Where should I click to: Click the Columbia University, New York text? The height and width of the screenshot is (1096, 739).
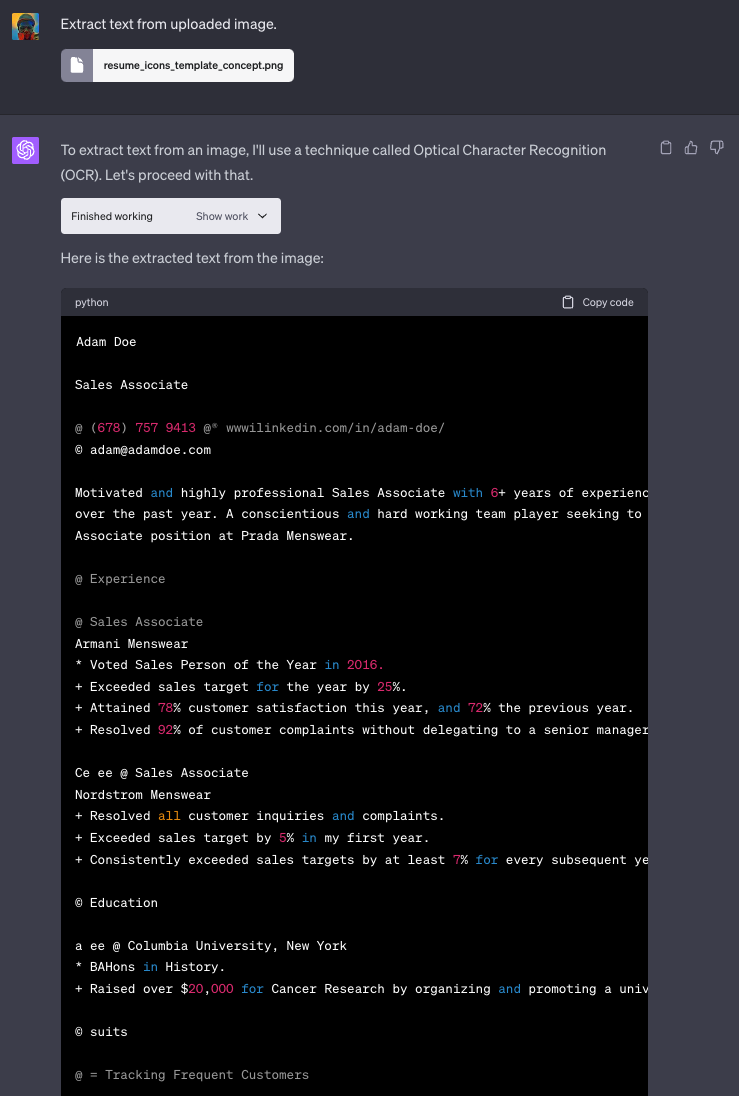tap(237, 946)
